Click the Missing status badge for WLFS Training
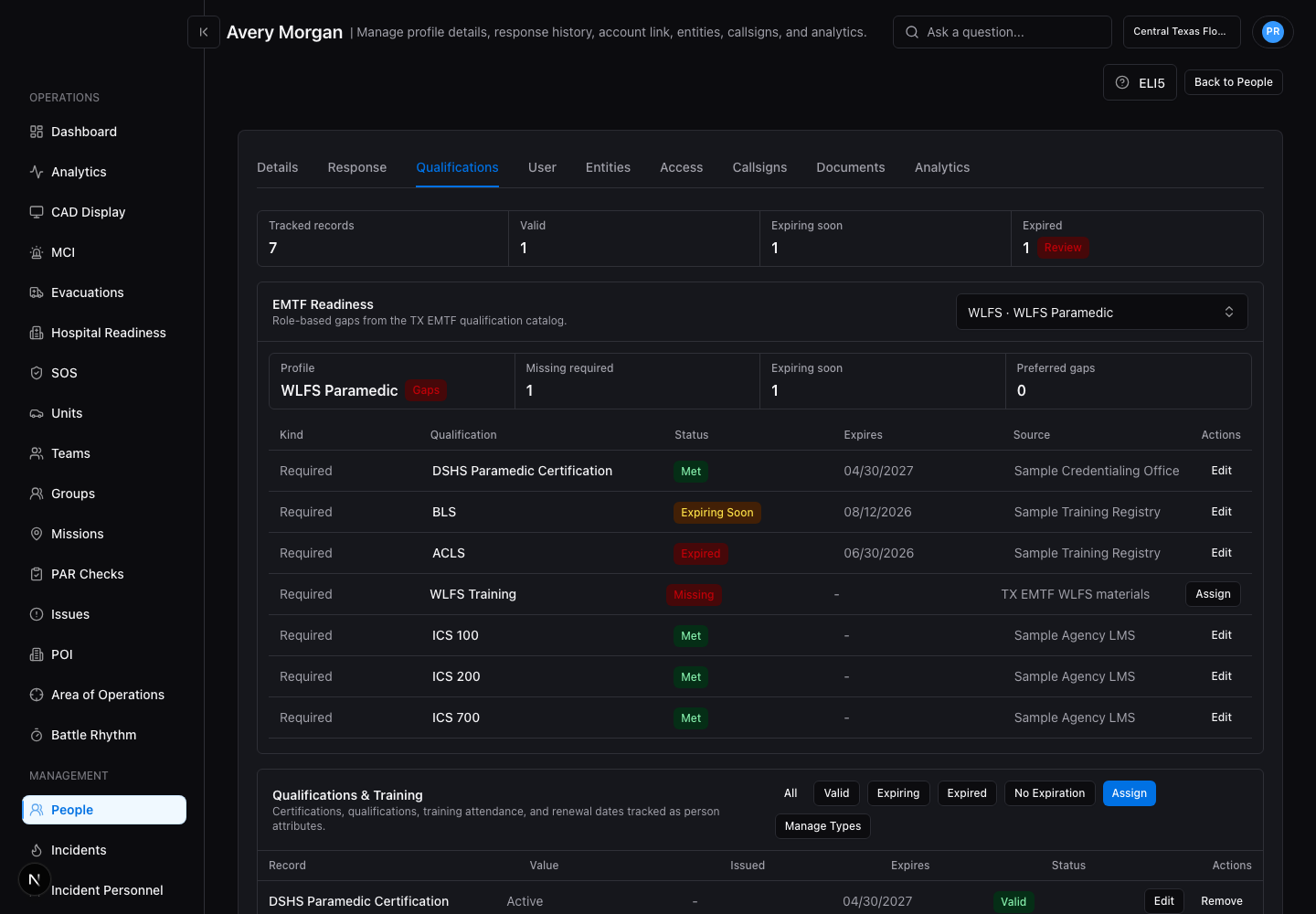The height and width of the screenshot is (914, 1316). click(x=694, y=595)
